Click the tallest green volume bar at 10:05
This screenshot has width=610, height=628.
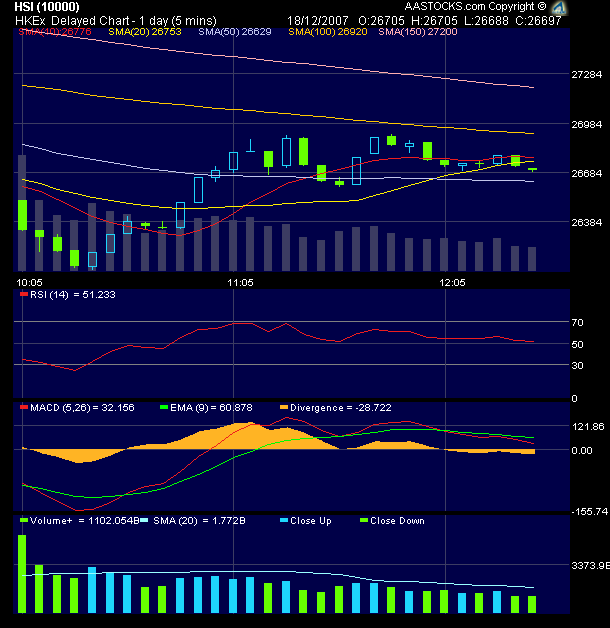(x=22, y=574)
